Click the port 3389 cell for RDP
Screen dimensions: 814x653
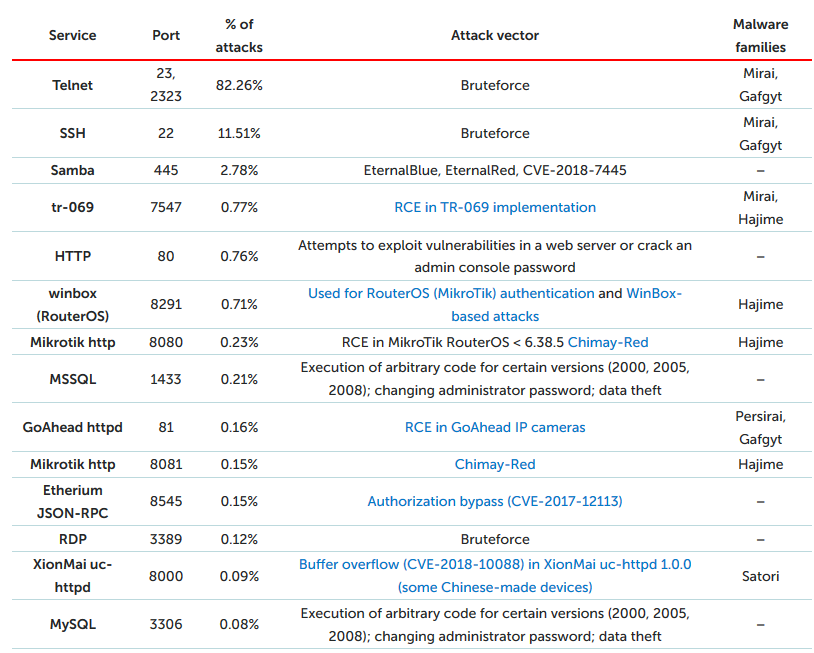point(166,538)
